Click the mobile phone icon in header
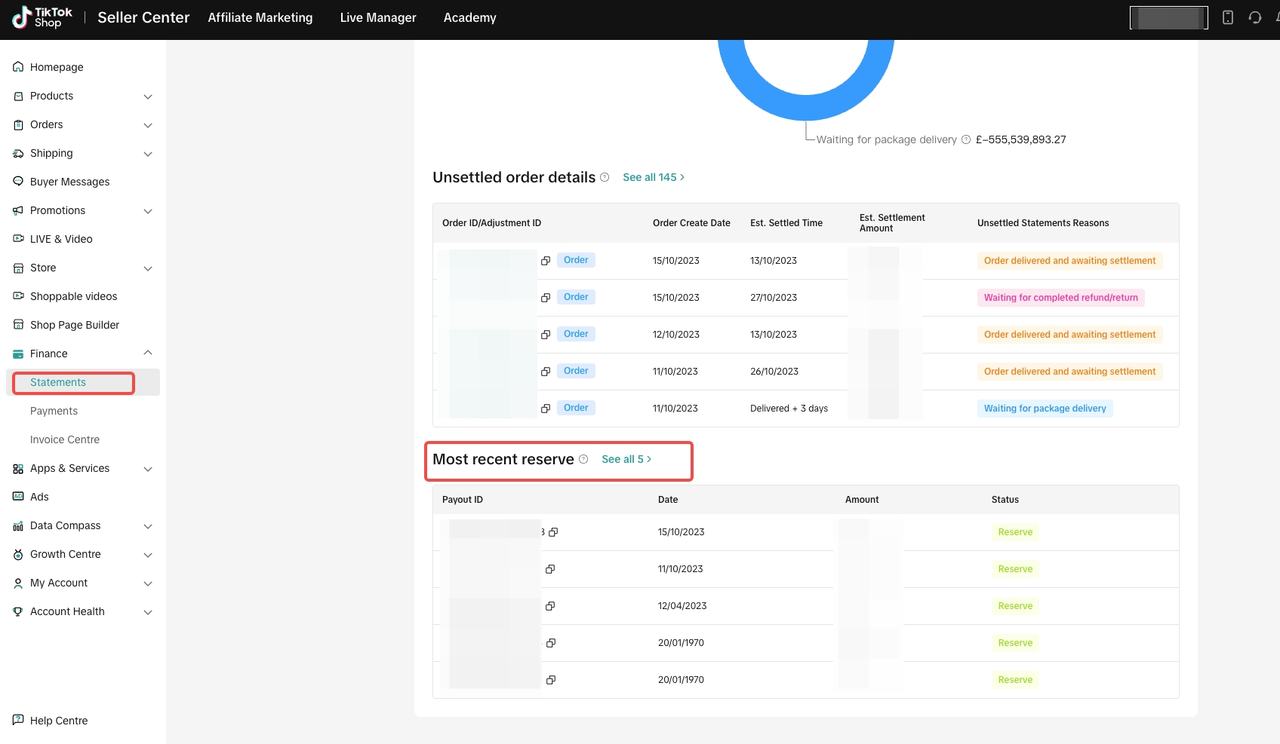 (1228, 18)
